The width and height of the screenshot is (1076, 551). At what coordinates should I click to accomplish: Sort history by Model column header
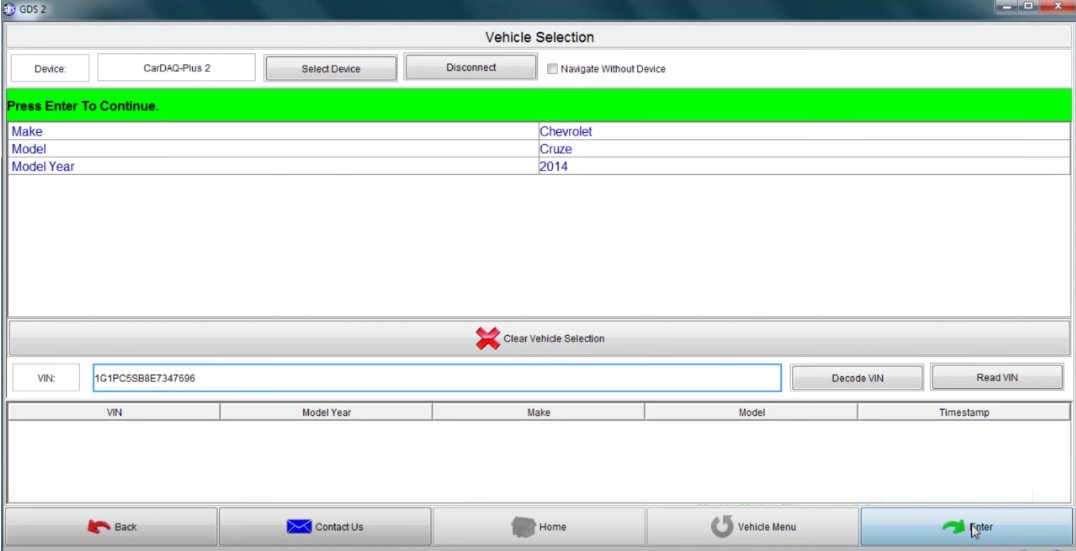751,412
